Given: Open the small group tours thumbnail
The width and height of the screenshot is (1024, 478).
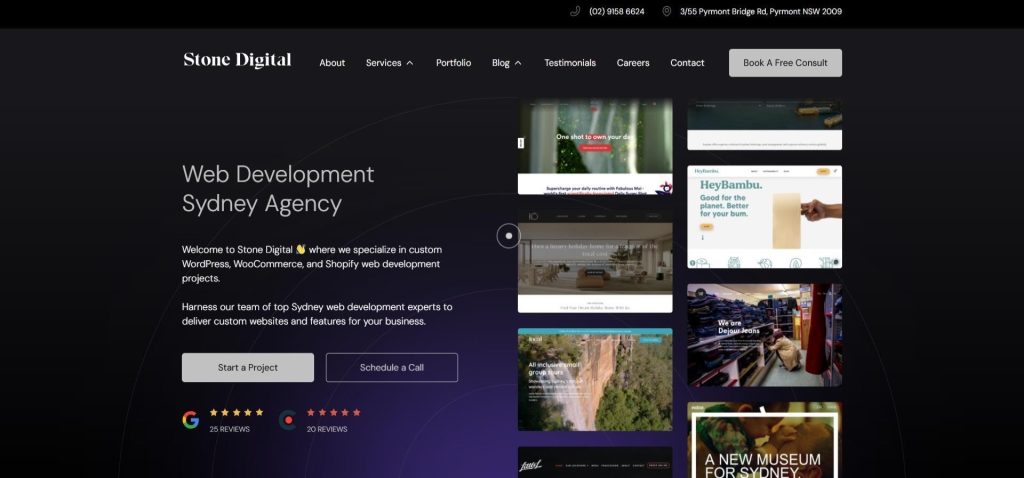Looking at the screenshot, I should click(x=595, y=379).
